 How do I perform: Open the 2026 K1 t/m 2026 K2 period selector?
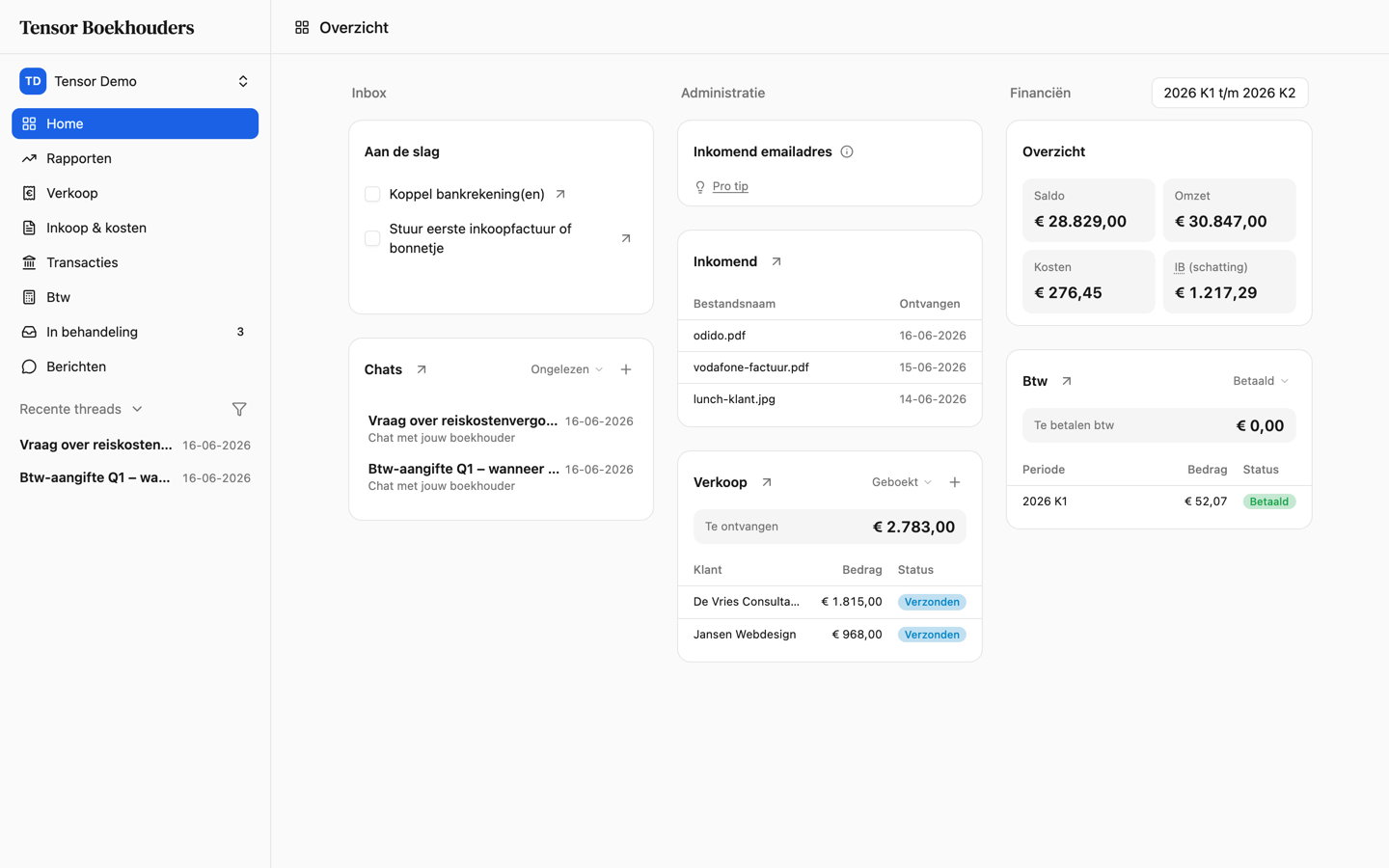click(x=1230, y=93)
